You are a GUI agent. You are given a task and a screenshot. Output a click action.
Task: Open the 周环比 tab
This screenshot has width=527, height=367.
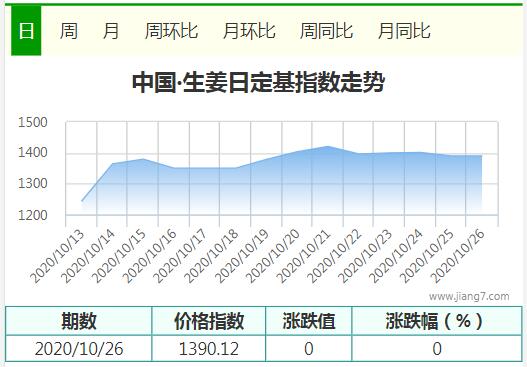pyautogui.click(x=171, y=31)
